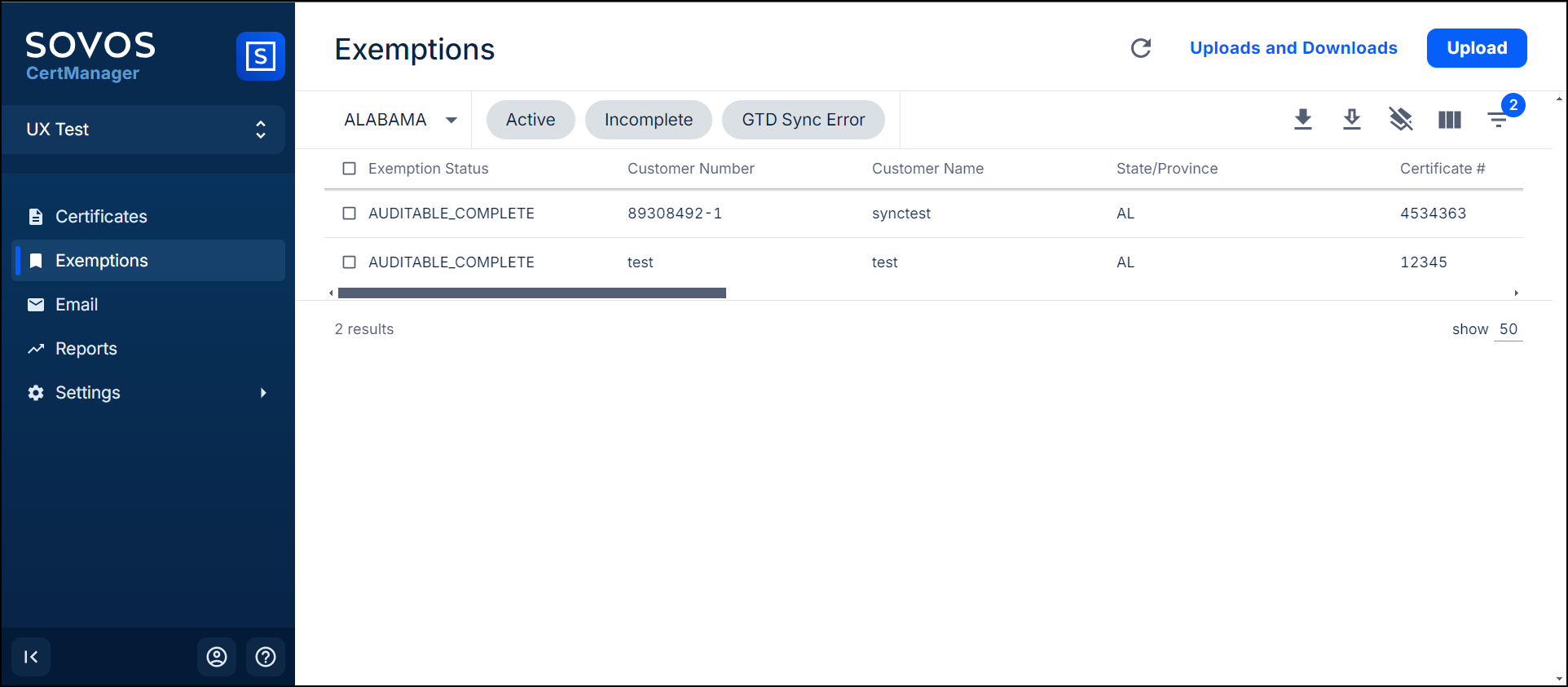1568x687 pixels.
Task: Open the column chooser icon
Action: click(1450, 120)
